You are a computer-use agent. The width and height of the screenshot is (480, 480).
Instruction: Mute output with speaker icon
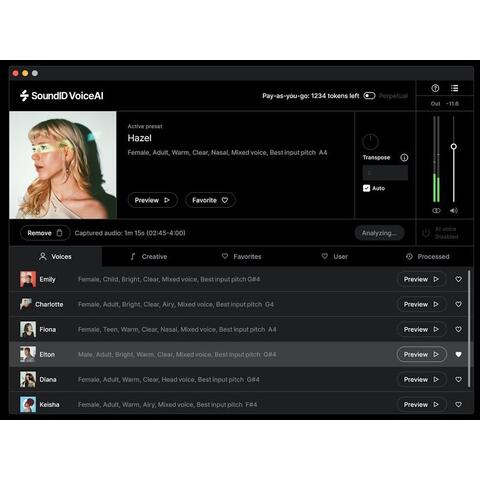[454, 211]
